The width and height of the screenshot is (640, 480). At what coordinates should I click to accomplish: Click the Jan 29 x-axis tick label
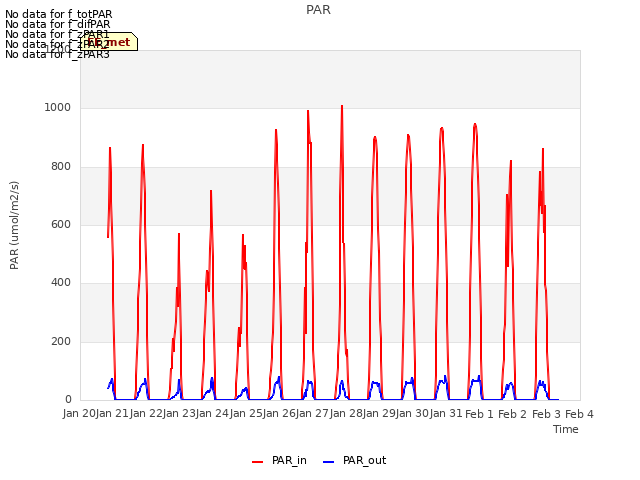coord(379,414)
